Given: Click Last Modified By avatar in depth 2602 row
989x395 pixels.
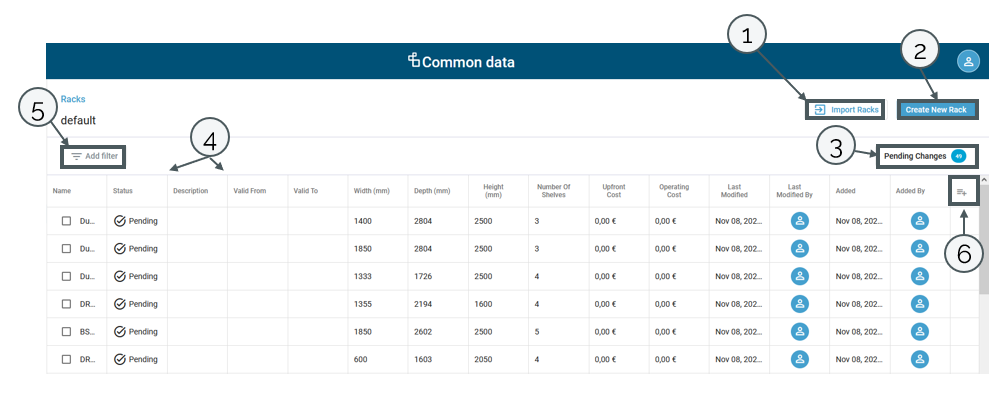Looking at the screenshot, I should (800, 332).
